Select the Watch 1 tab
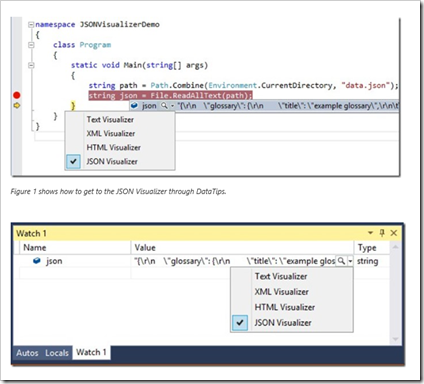This screenshot has width=424, height=384. [91, 352]
